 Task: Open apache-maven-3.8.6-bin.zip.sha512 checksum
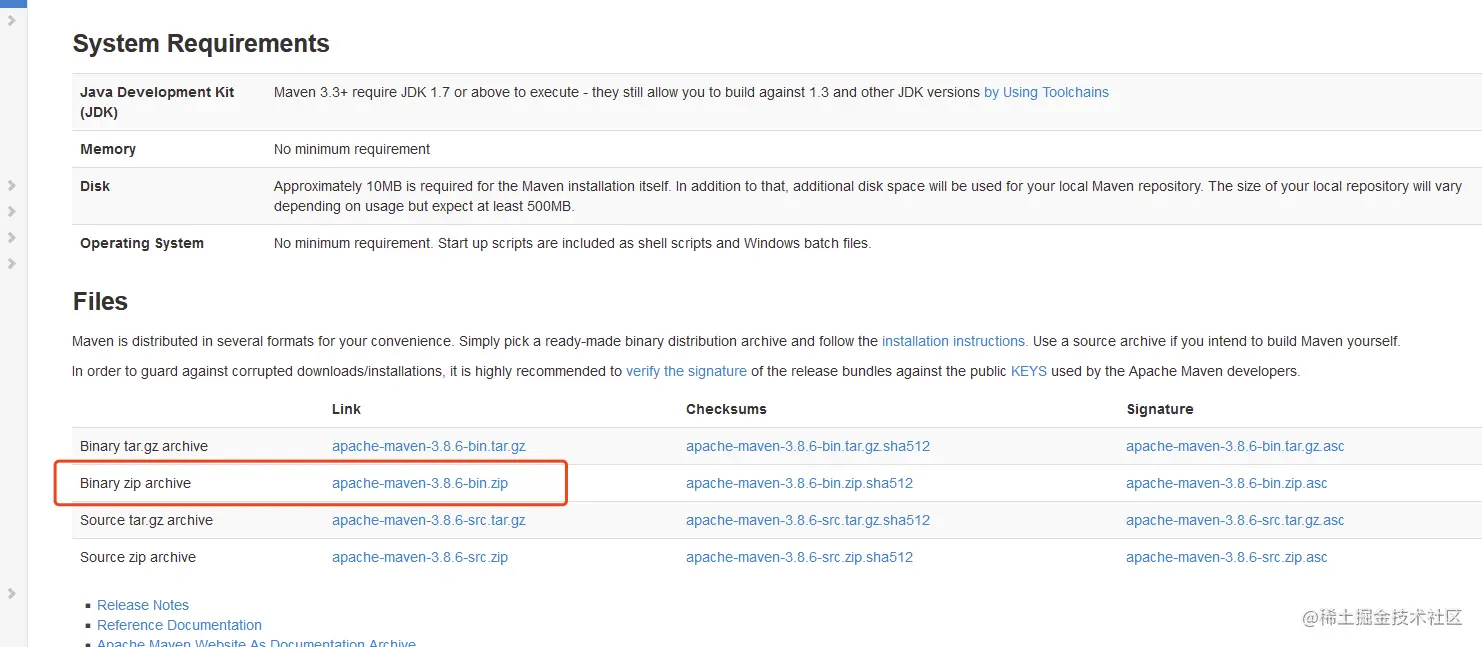pyautogui.click(x=799, y=483)
